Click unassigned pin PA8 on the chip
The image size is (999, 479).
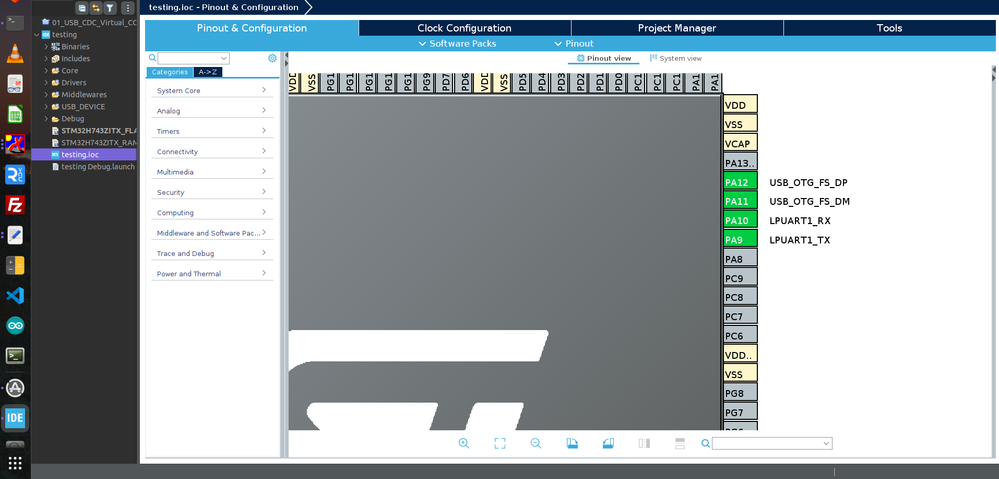pyautogui.click(x=740, y=259)
